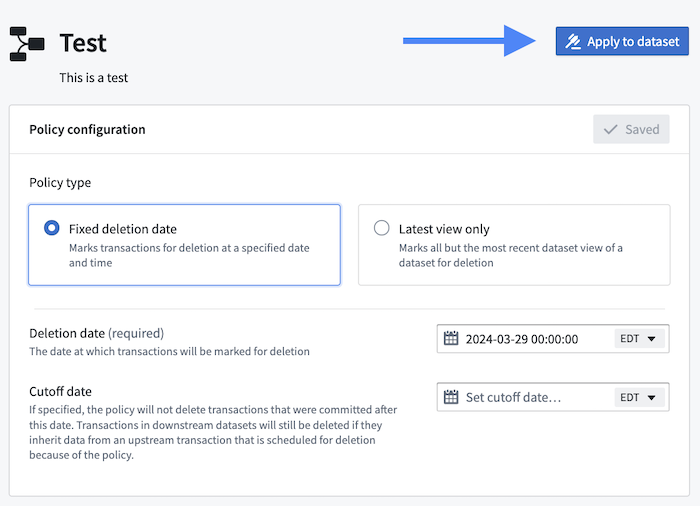Click the Saved status button

click(631, 129)
